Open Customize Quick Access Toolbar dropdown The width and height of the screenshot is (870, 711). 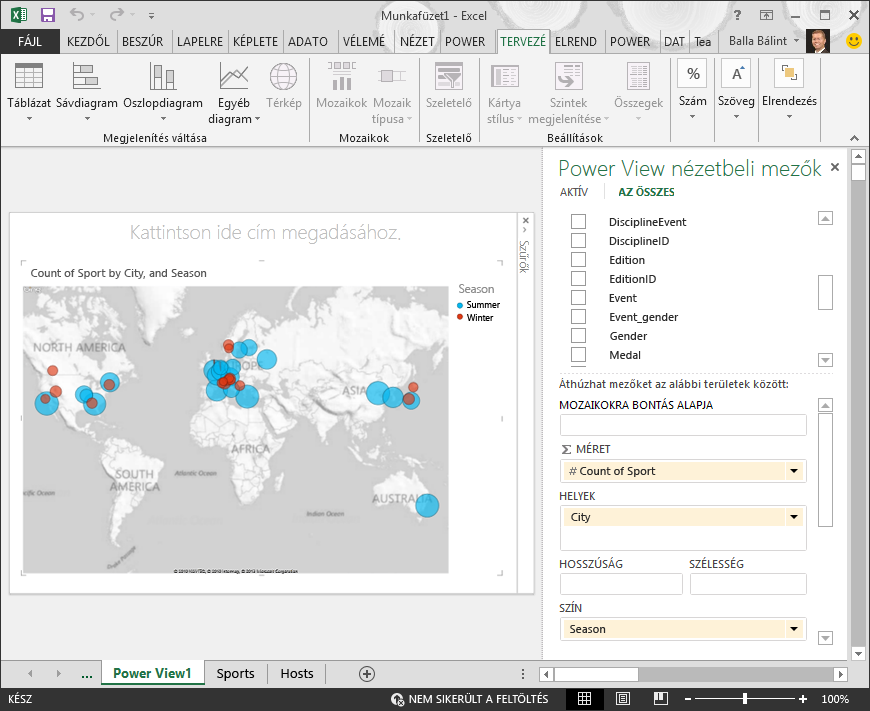(x=151, y=16)
